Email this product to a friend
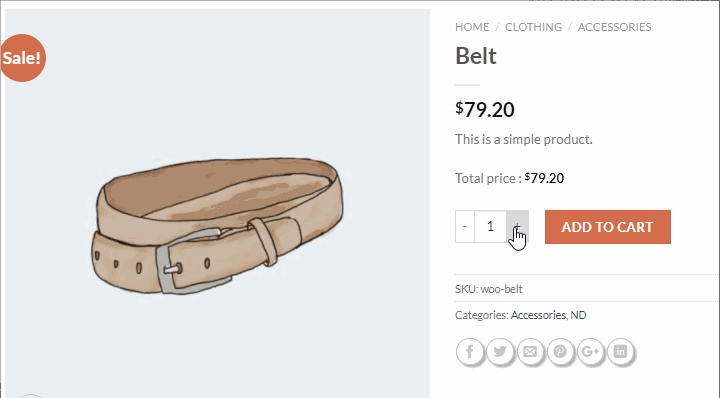The height and width of the screenshot is (398, 720). click(530, 352)
